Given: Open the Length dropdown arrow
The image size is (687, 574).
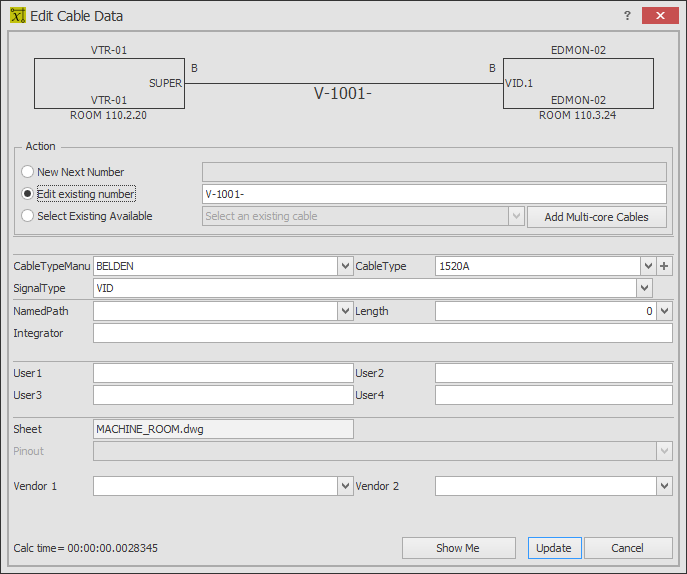Looking at the screenshot, I should (664, 311).
